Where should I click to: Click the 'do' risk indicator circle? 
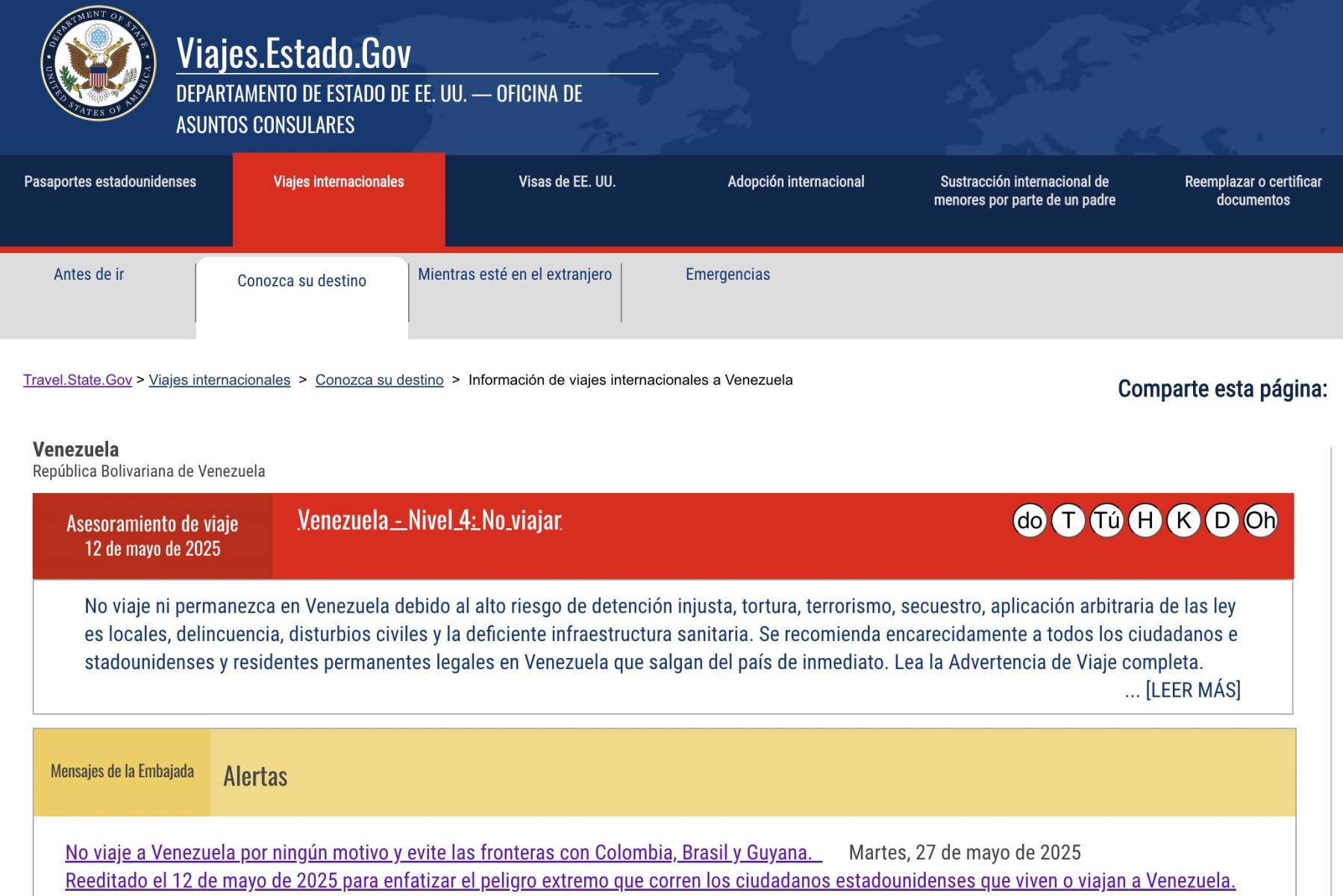pos(1030,520)
